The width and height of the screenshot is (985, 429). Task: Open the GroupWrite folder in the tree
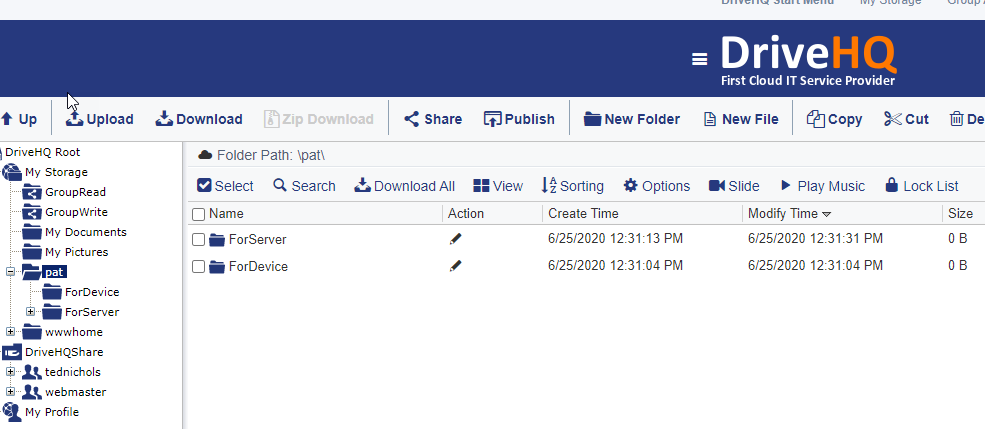click(x=76, y=212)
